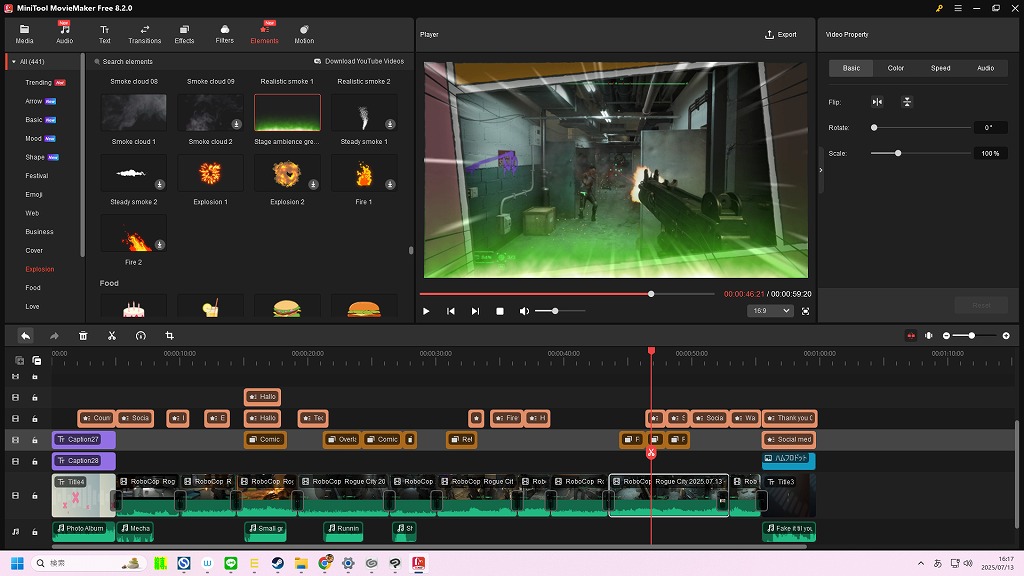Zoom in the timeline with plus icon

tap(1006, 336)
